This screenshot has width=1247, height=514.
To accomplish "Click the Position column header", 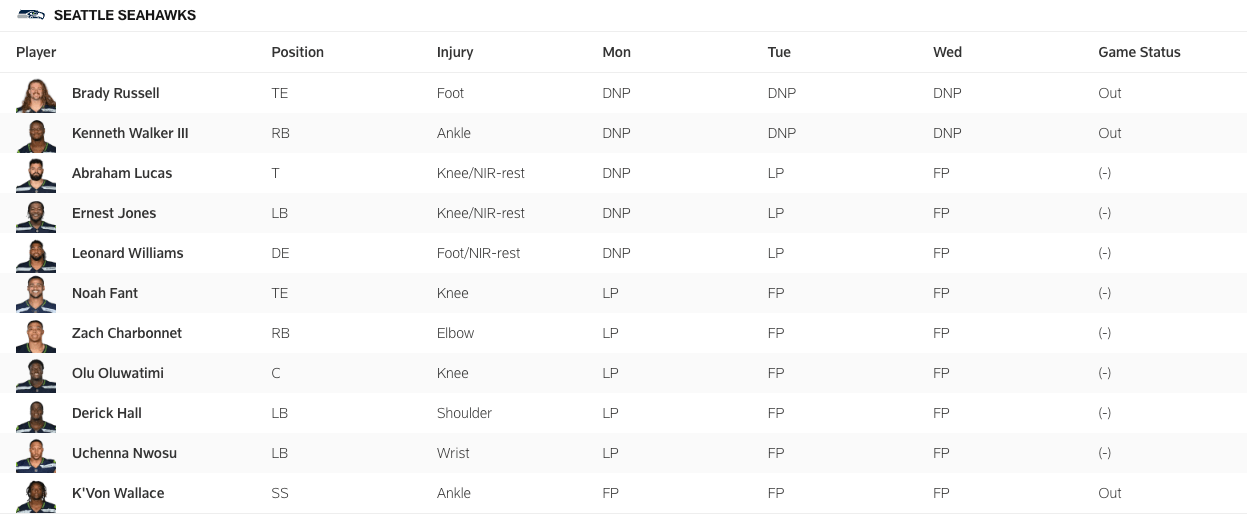I will coord(298,52).
